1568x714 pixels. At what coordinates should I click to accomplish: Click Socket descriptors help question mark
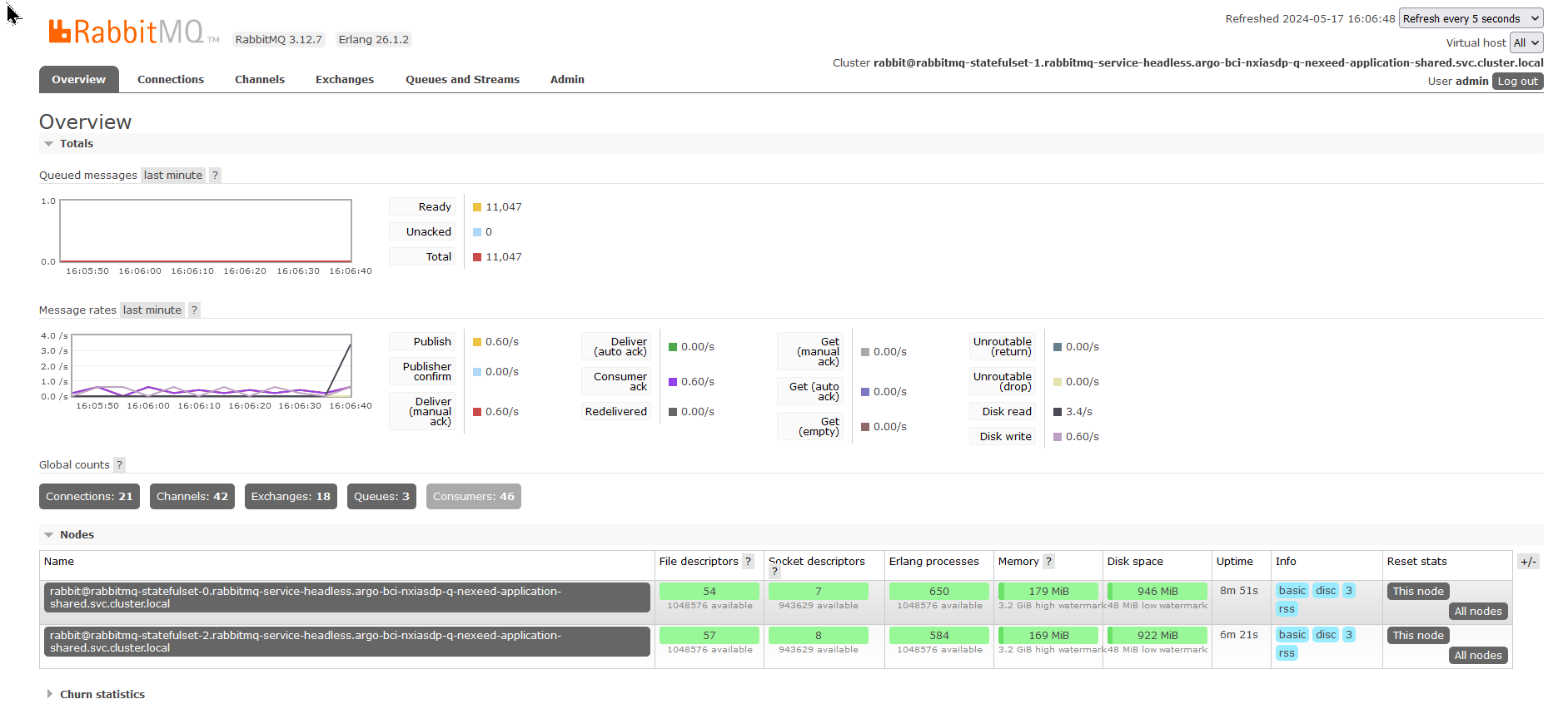click(774, 572)
